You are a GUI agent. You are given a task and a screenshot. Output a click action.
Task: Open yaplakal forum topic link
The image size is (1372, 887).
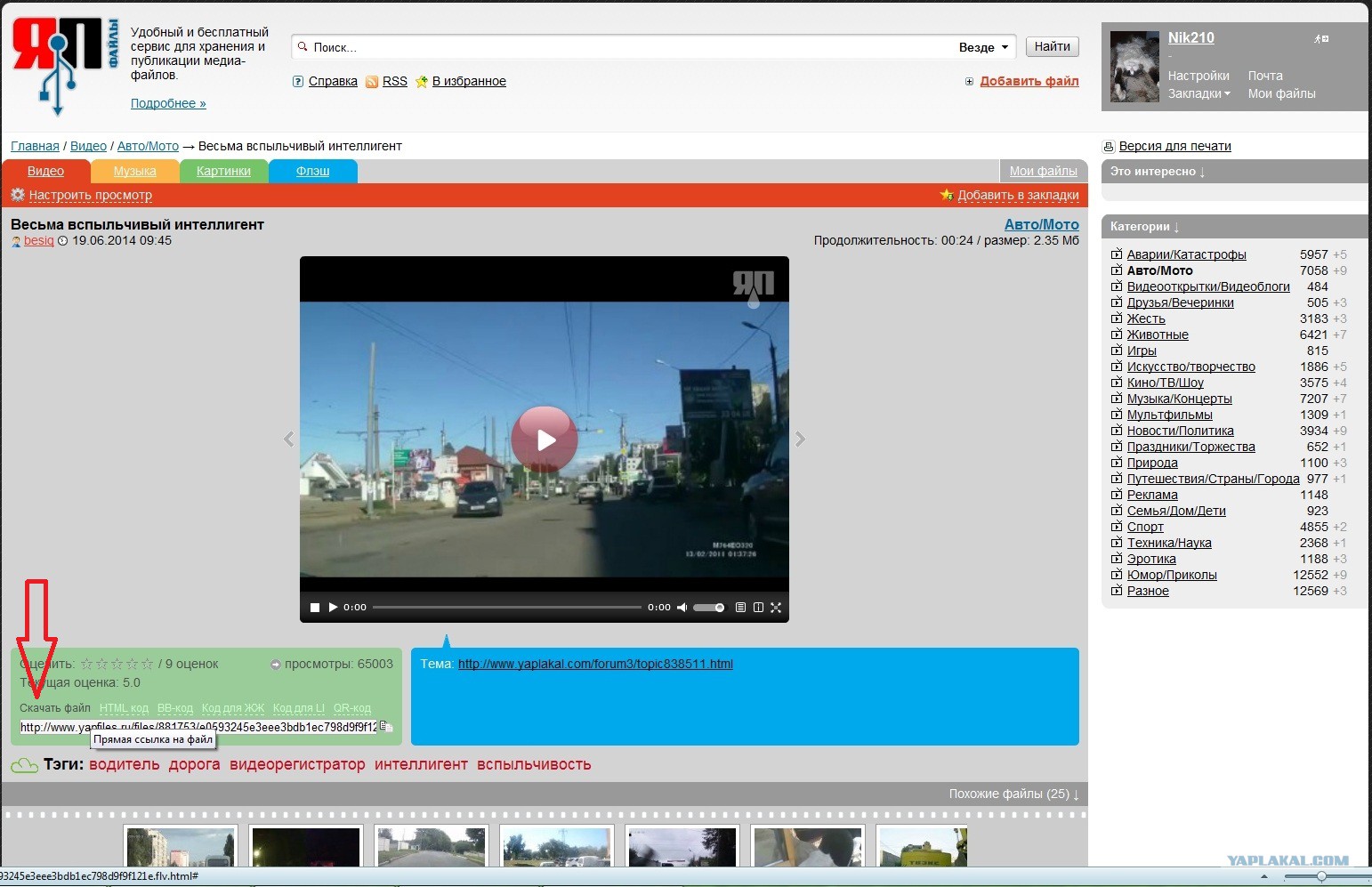(595, 664)
